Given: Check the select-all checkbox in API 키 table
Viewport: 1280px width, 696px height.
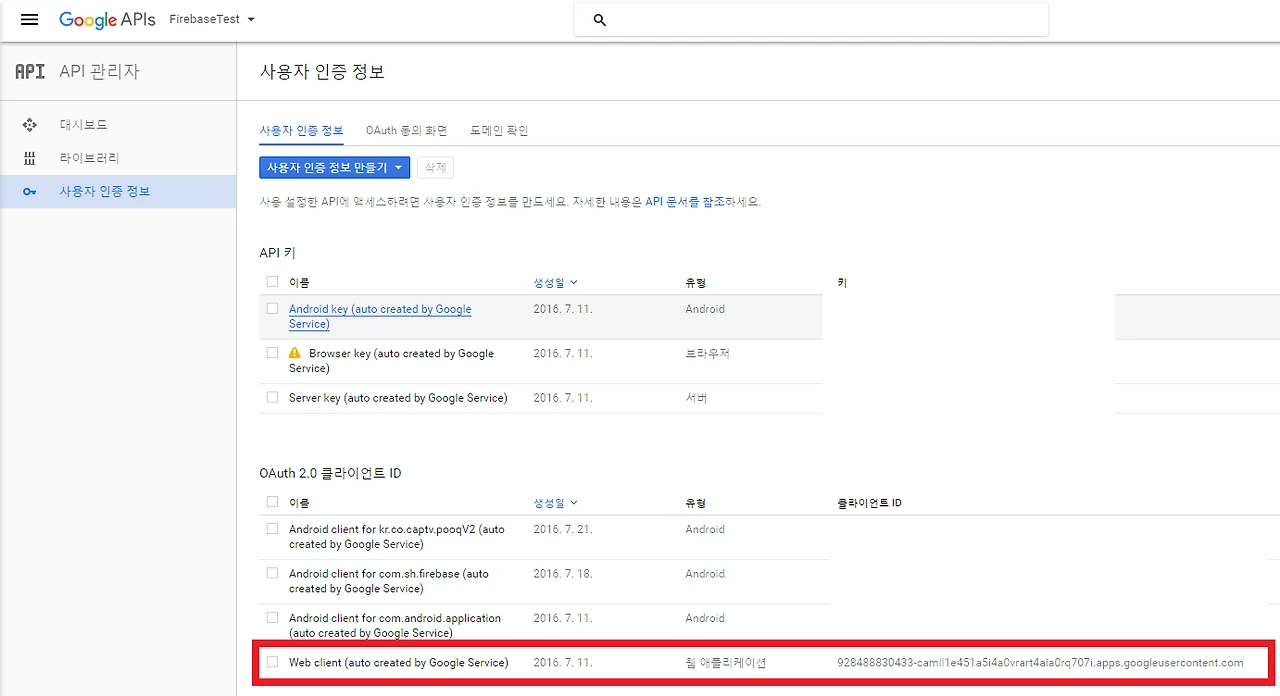Looking at the screenshot, I should (272, 281).
